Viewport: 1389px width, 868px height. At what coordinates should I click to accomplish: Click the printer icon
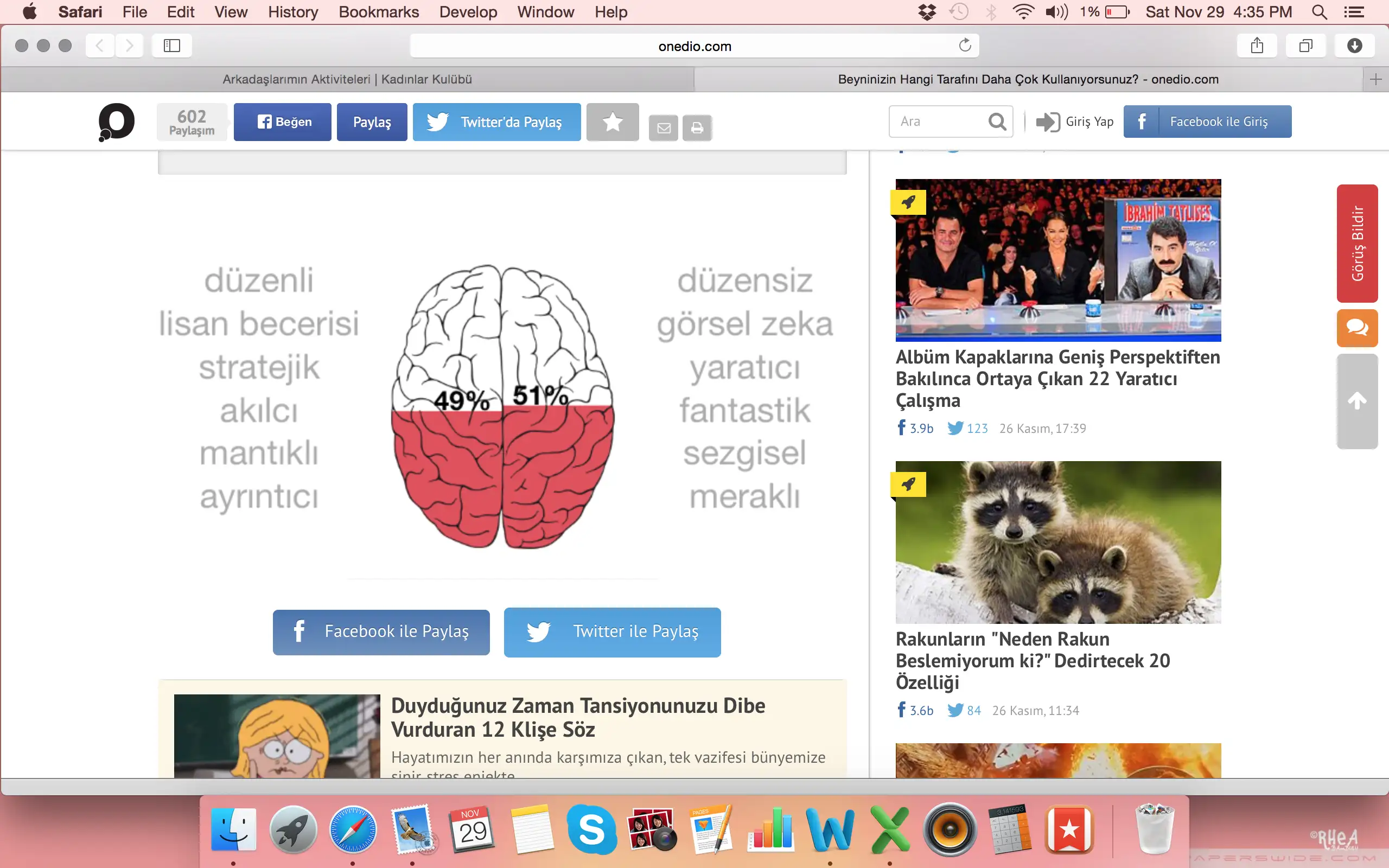coord(697,127)
